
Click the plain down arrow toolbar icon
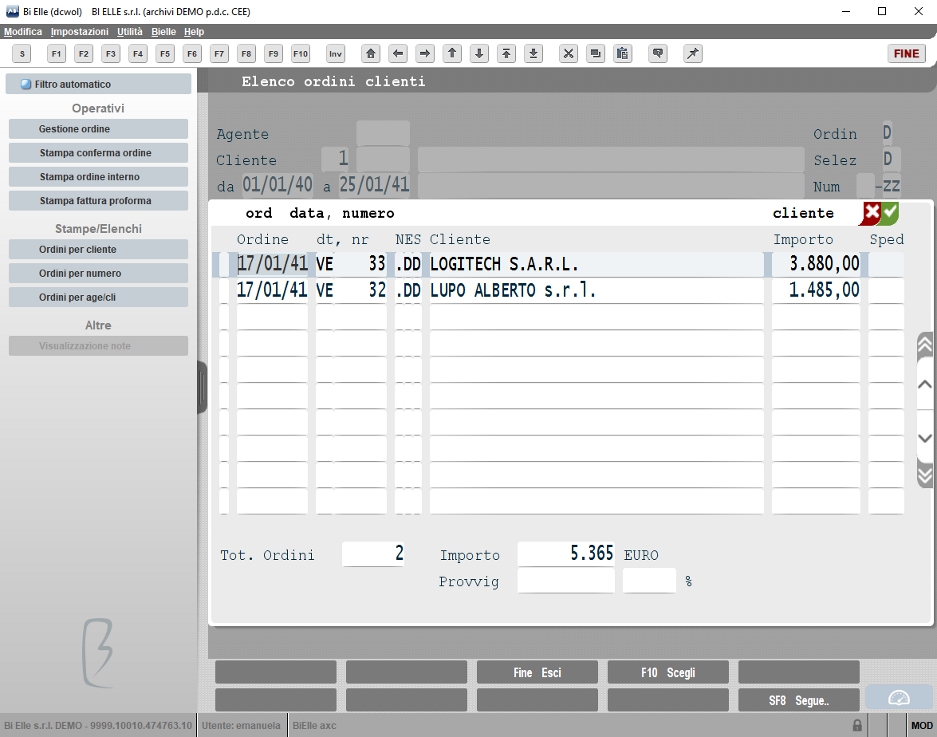[479, 54]
